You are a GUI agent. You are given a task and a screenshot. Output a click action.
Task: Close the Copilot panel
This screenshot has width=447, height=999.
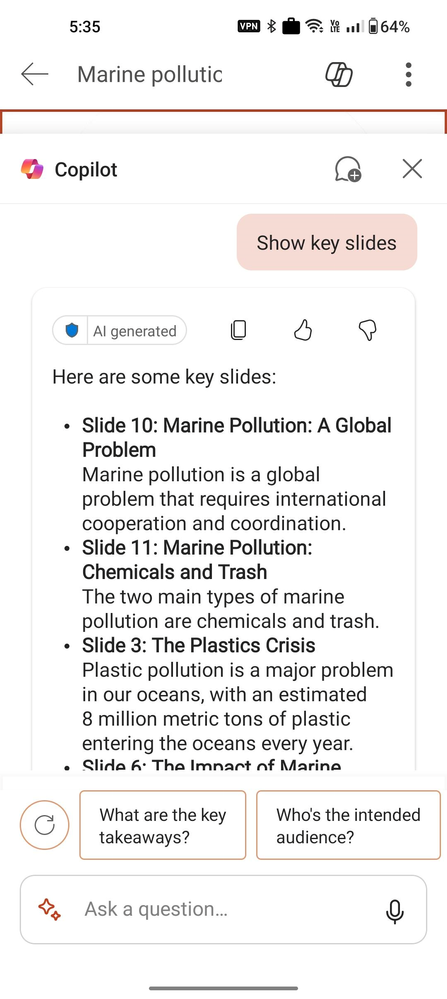coord(412,169)
